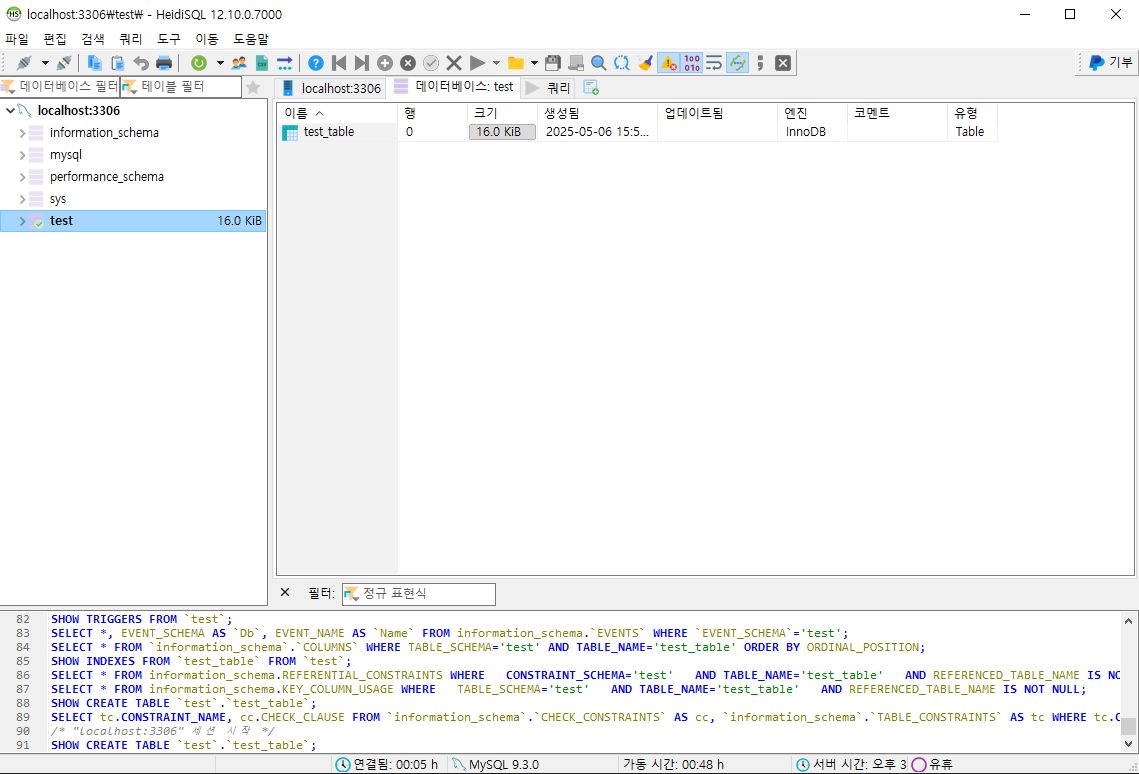The height and width of the screenshot is (774, 1139).
Task: Click the save as snippet icon
Action: point(576,63)
